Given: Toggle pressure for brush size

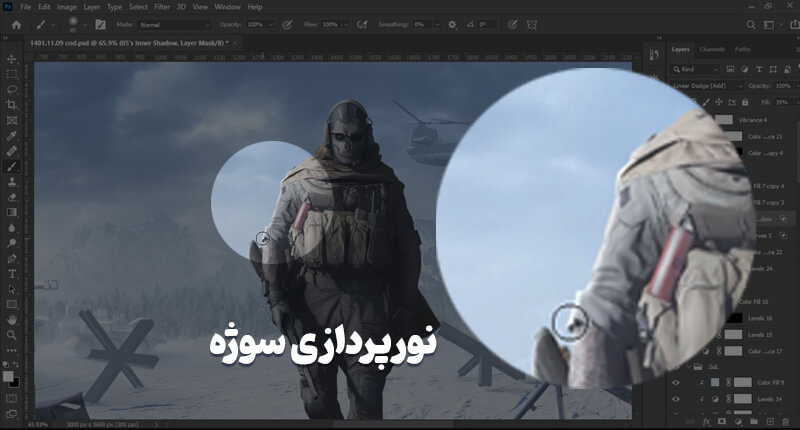Looking at the screenshot, I should point(512,24).
